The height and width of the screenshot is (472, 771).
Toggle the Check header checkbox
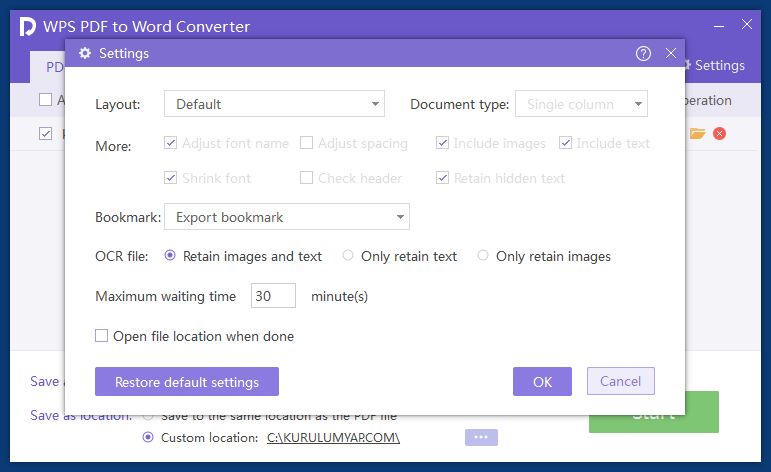pos(306,178)
